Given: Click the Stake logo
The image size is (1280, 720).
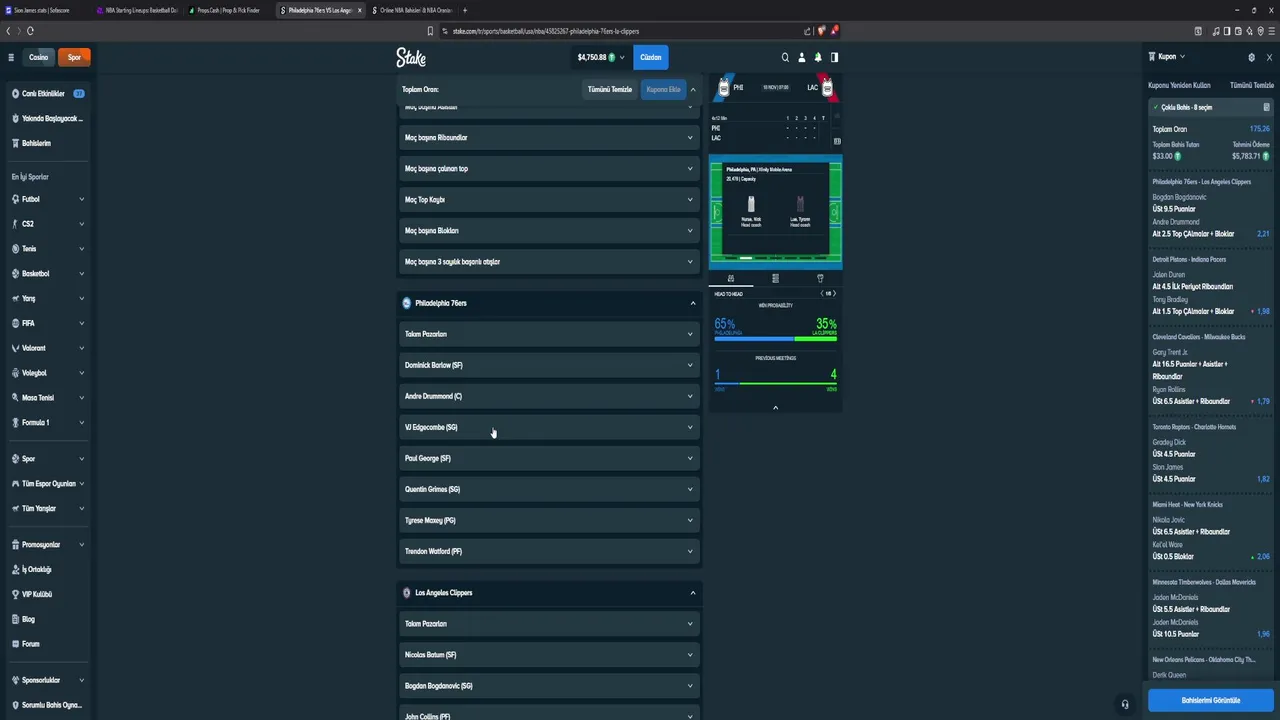Looking at the screenshot, I should (x=411, y=57).
